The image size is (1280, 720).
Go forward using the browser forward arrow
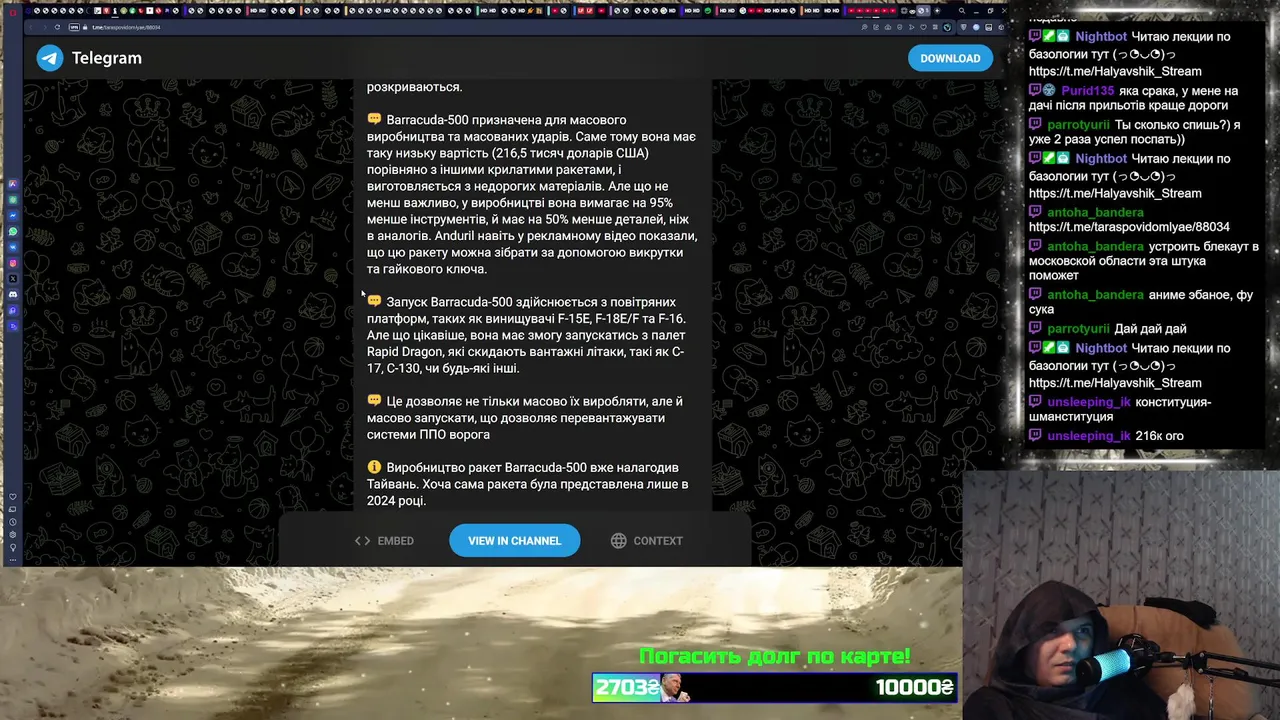click(45, 27)
